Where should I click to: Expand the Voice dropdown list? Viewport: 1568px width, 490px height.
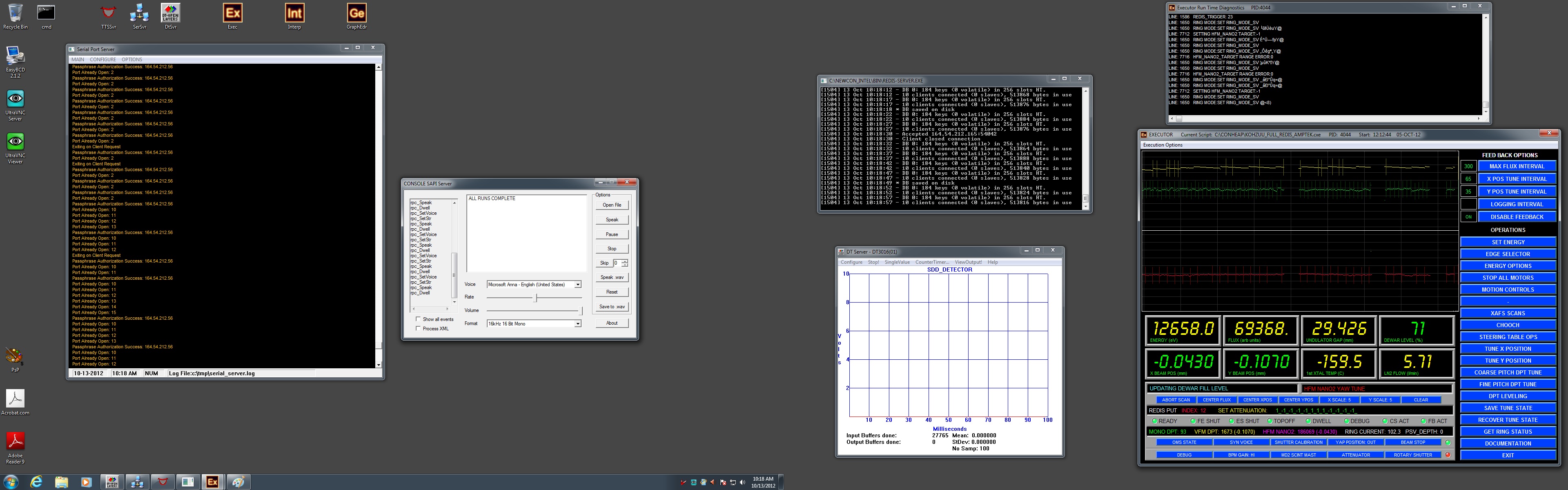(578, 284)
